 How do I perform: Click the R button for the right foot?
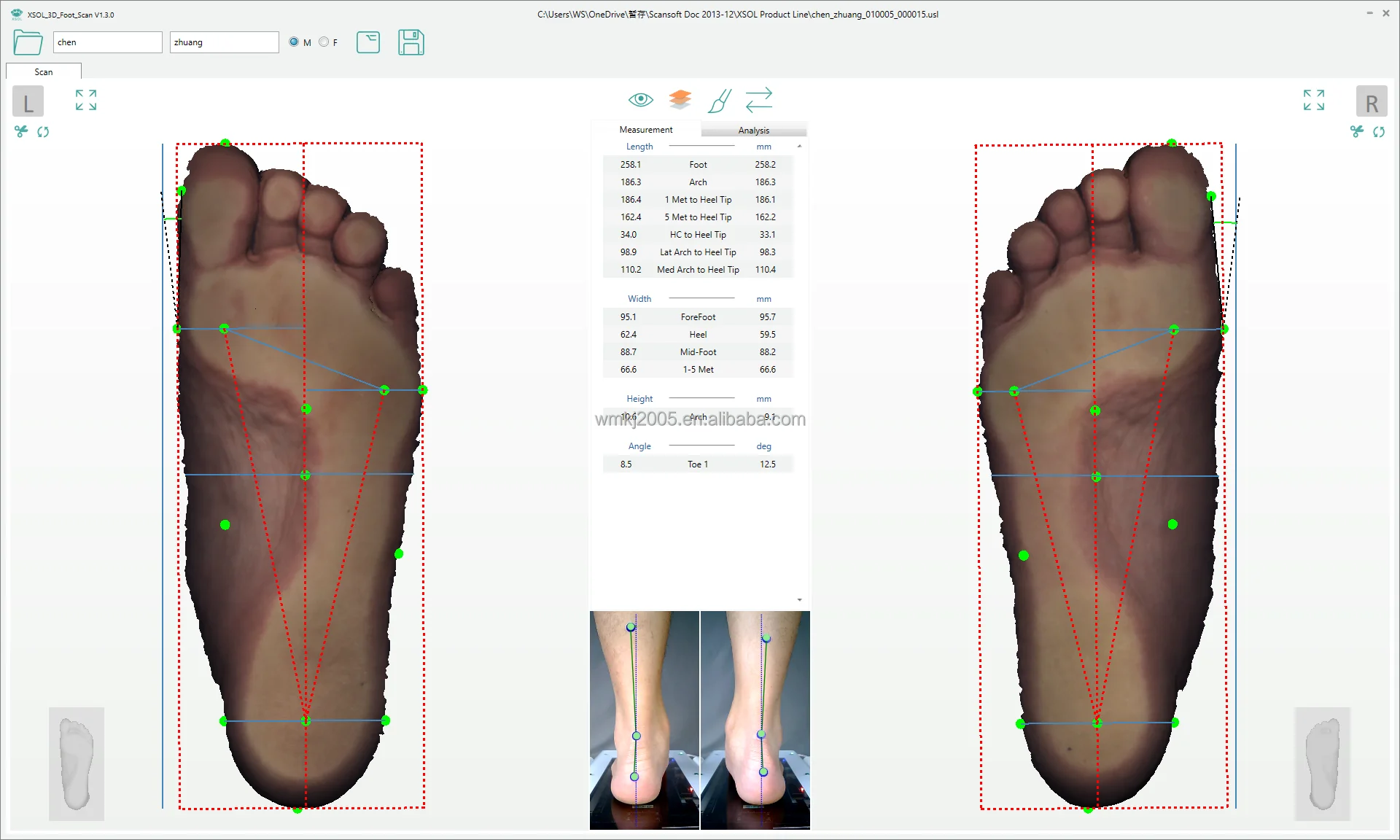point(1372,101)
